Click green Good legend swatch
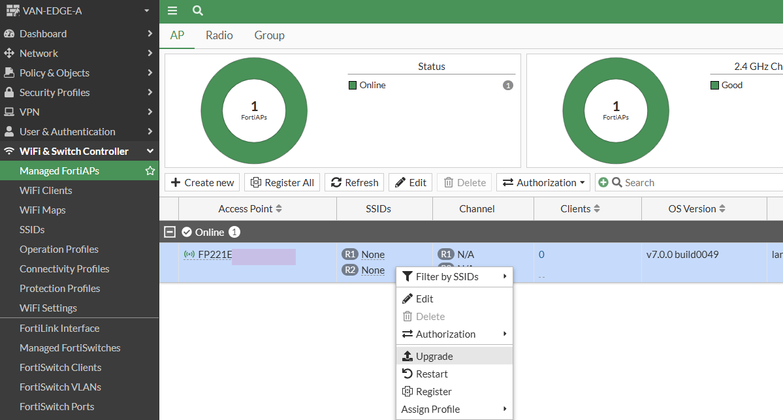The height and width of the screenshot is (420, 783). [715, 85]
